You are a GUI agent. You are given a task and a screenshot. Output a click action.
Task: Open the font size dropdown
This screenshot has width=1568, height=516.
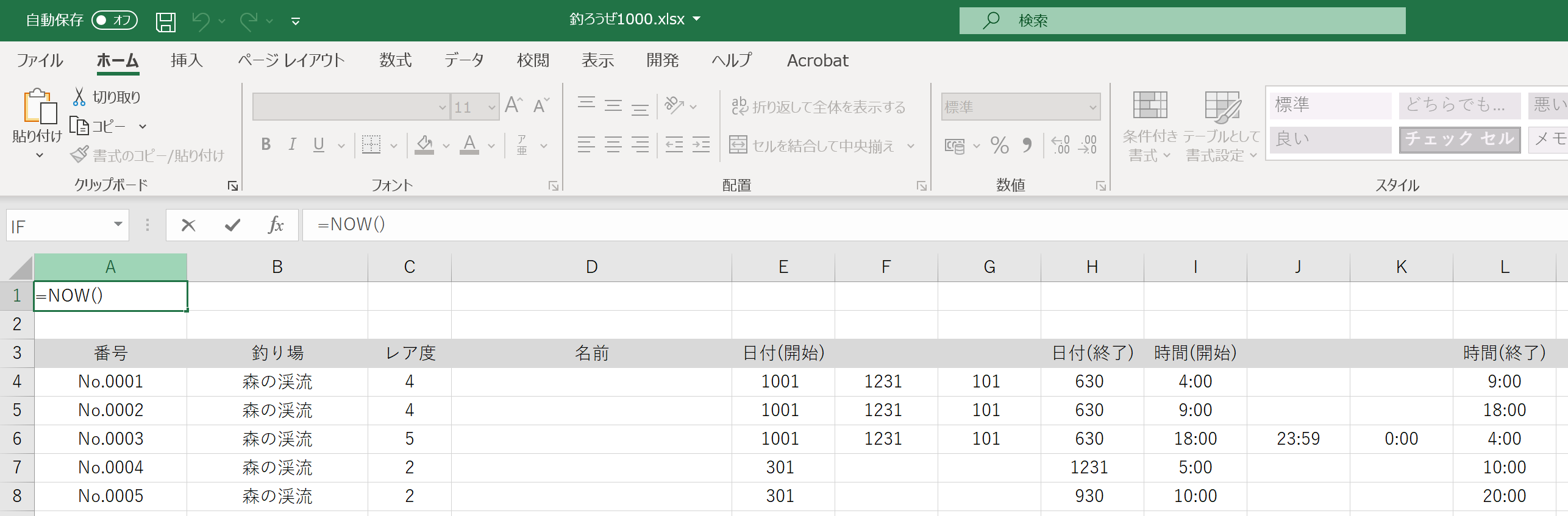click(491, 107)
